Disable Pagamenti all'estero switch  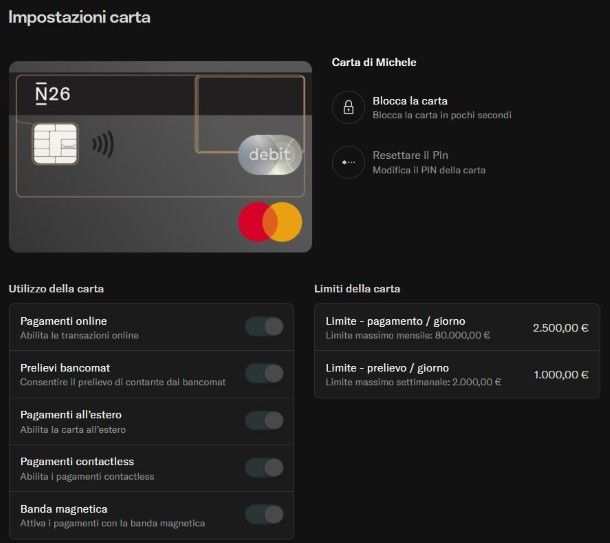[264, 420]
